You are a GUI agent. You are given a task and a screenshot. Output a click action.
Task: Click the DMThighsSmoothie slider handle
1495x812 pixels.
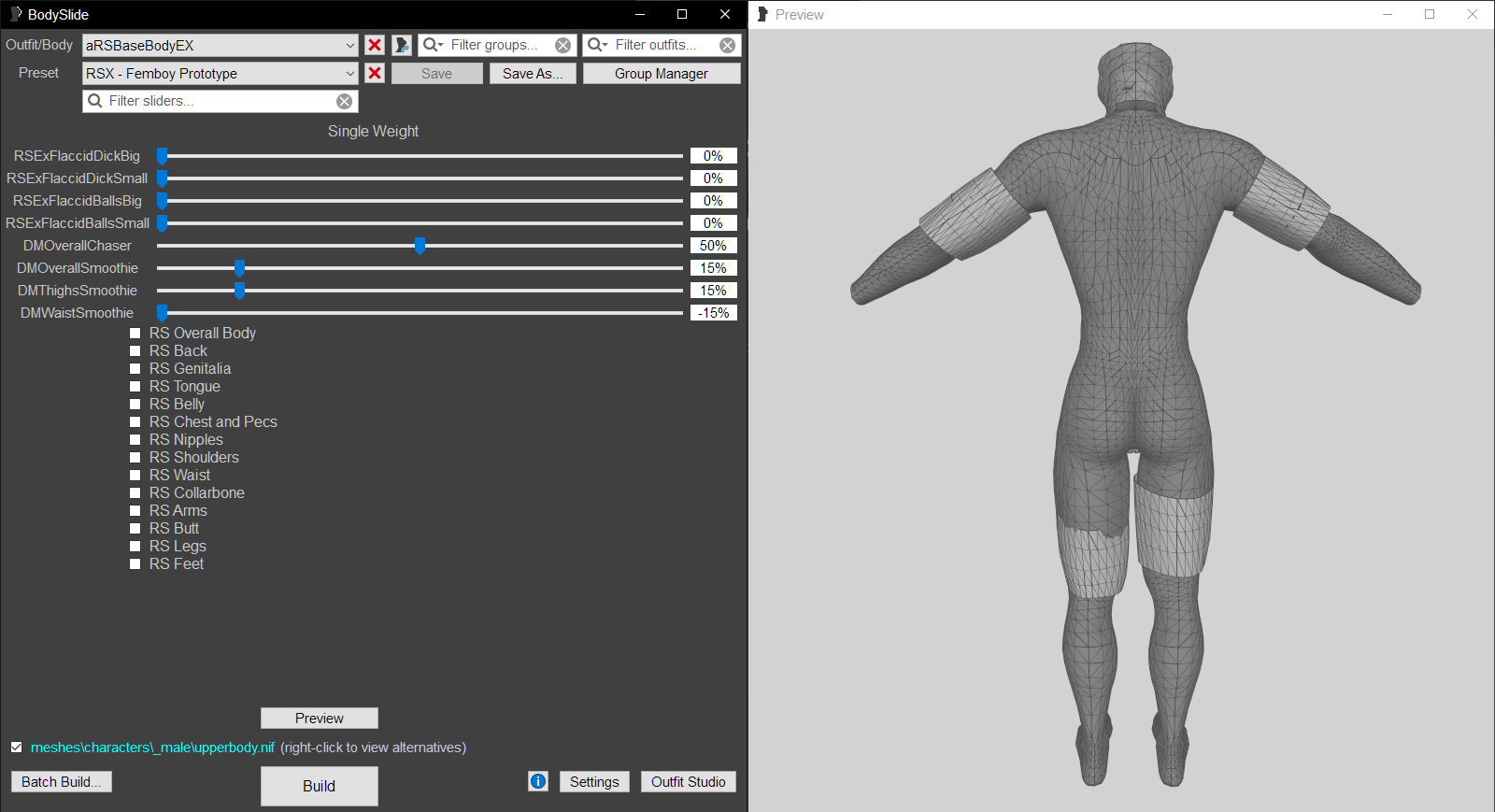(x=239, y=290)
